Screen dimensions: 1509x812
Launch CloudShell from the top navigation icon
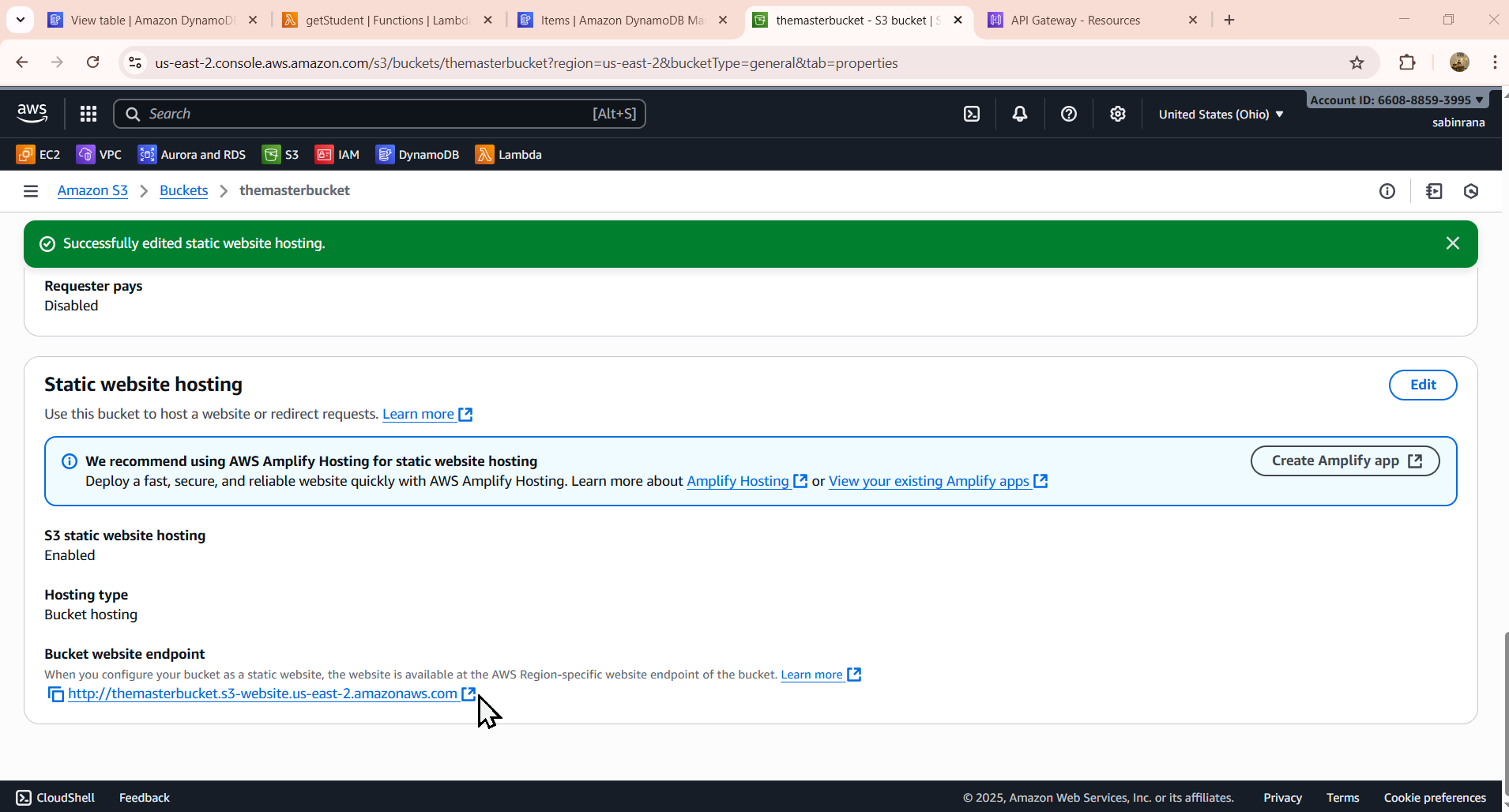972,114
